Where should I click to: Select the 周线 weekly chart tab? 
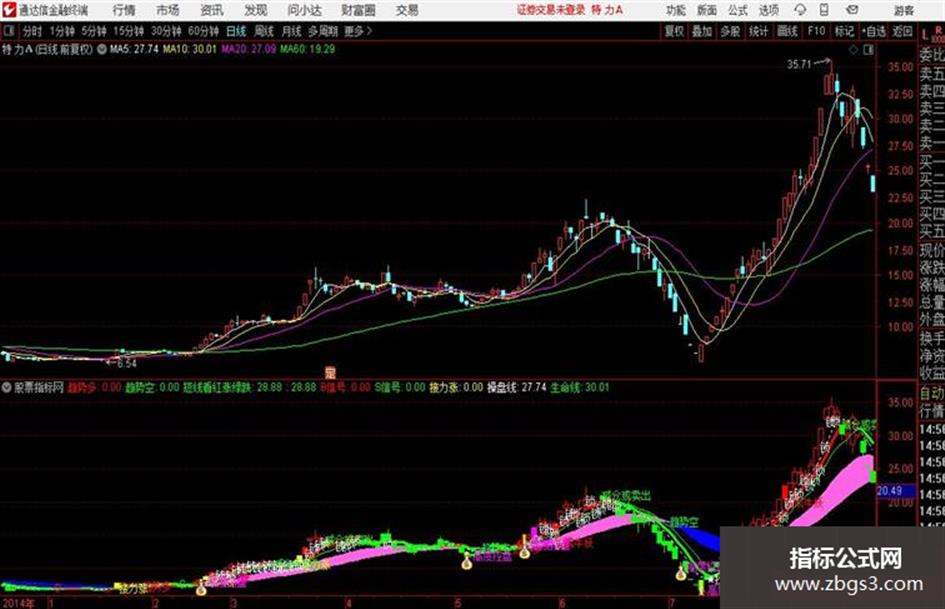point(264,31)
